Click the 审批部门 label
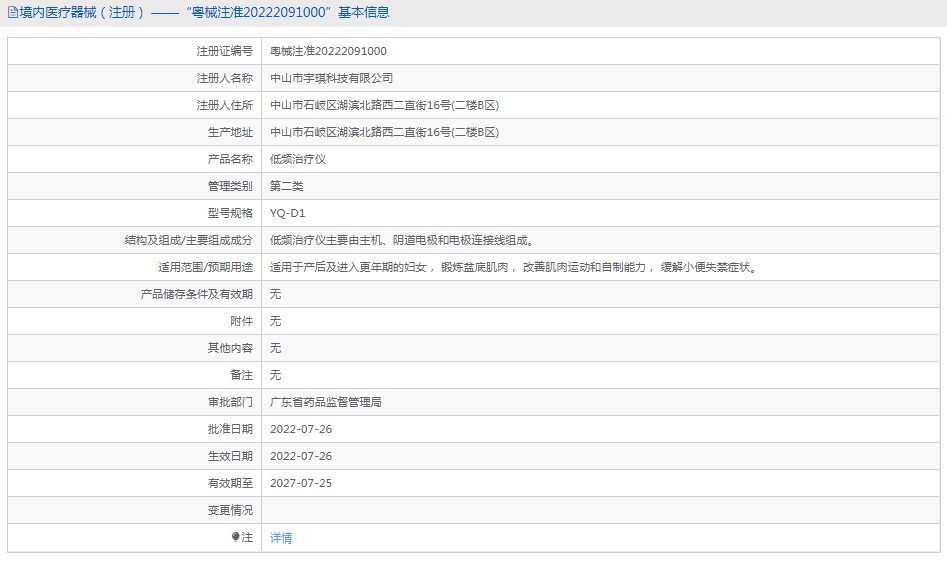 [x=230, y=402]
